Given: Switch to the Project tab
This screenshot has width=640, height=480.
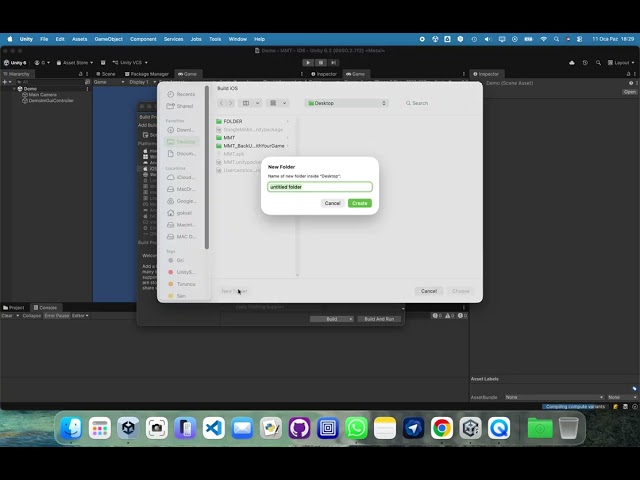Looking at the screenshot, I should tap(14, 308).
